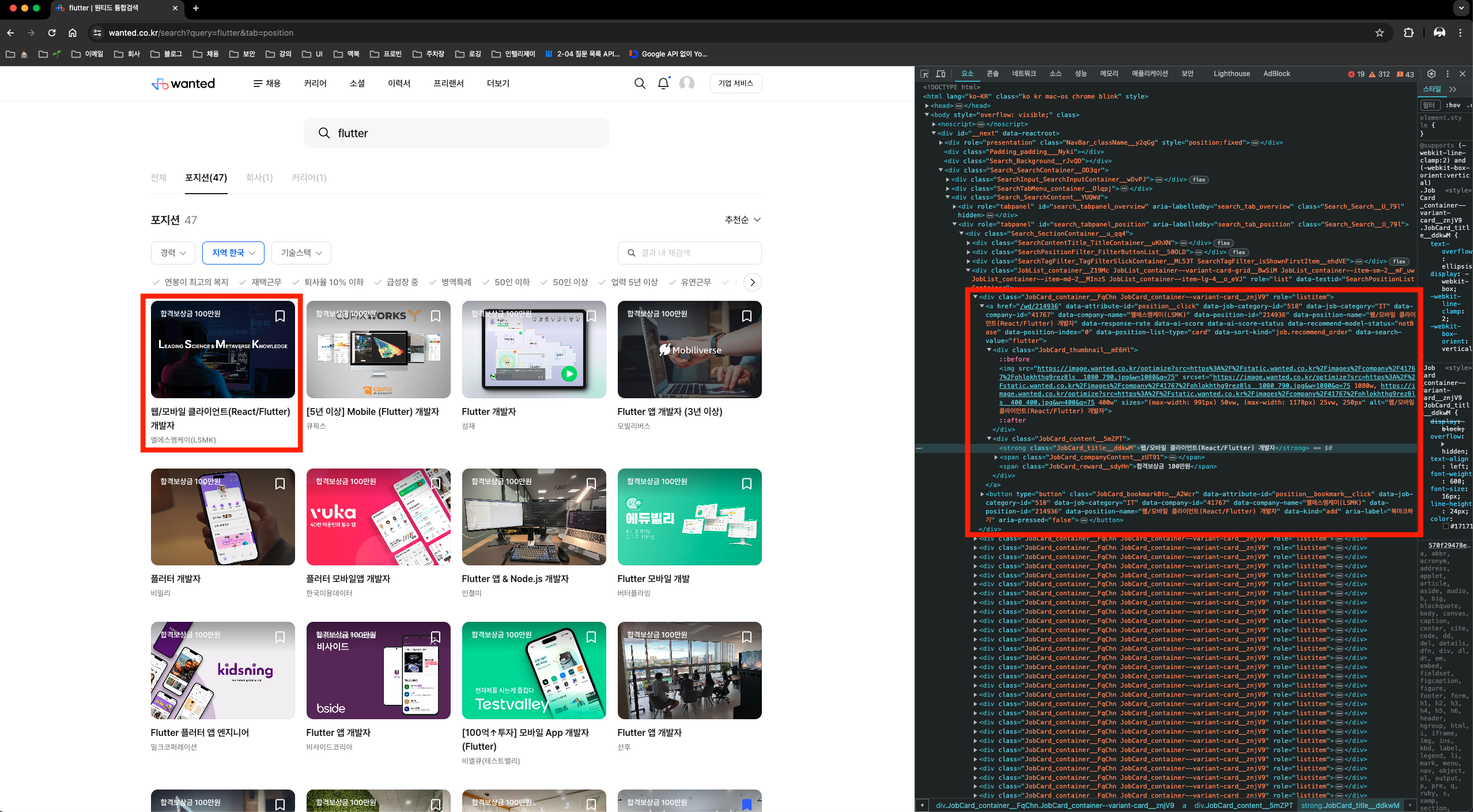The height and width of the screenshot is (812, 1473).
Task: Bookmark this page with star icon
Action: (1380, 33)
